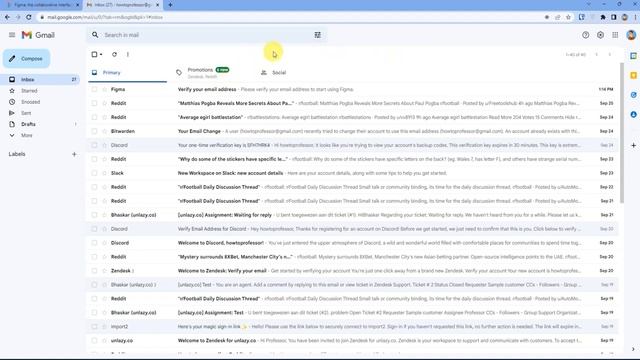This screenshot has width=640, height=360.
Task: Click the Gmail logo
Action: click(x=38, y=35)
